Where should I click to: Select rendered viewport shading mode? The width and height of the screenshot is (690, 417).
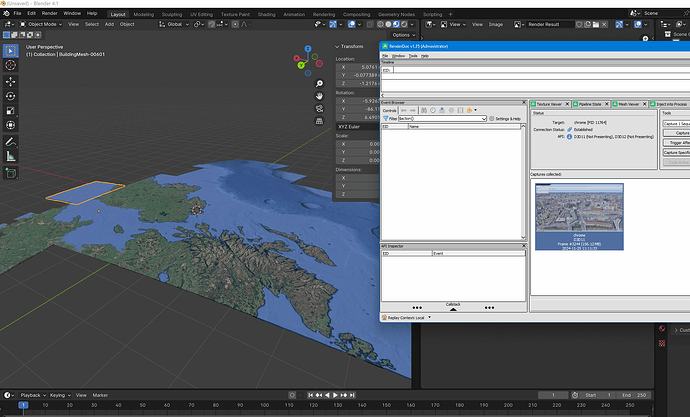(x=404, y=24)
